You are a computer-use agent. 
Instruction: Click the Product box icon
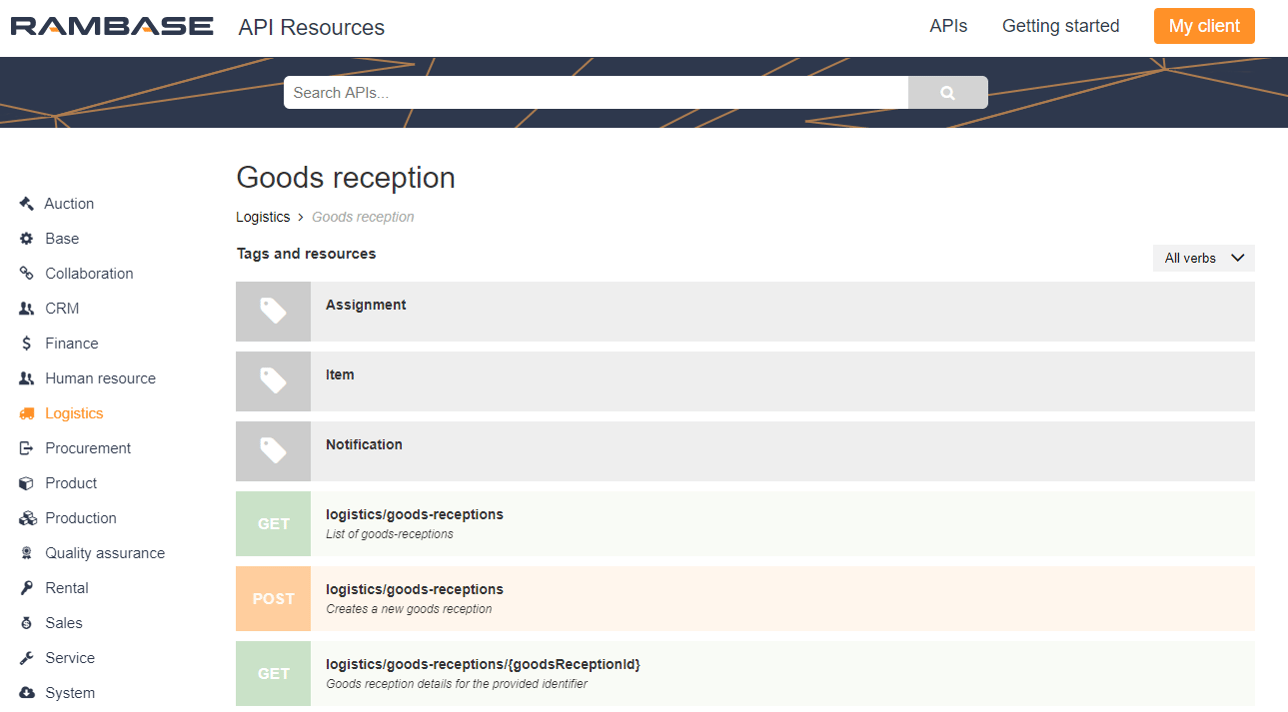click(x=27, y=483)
